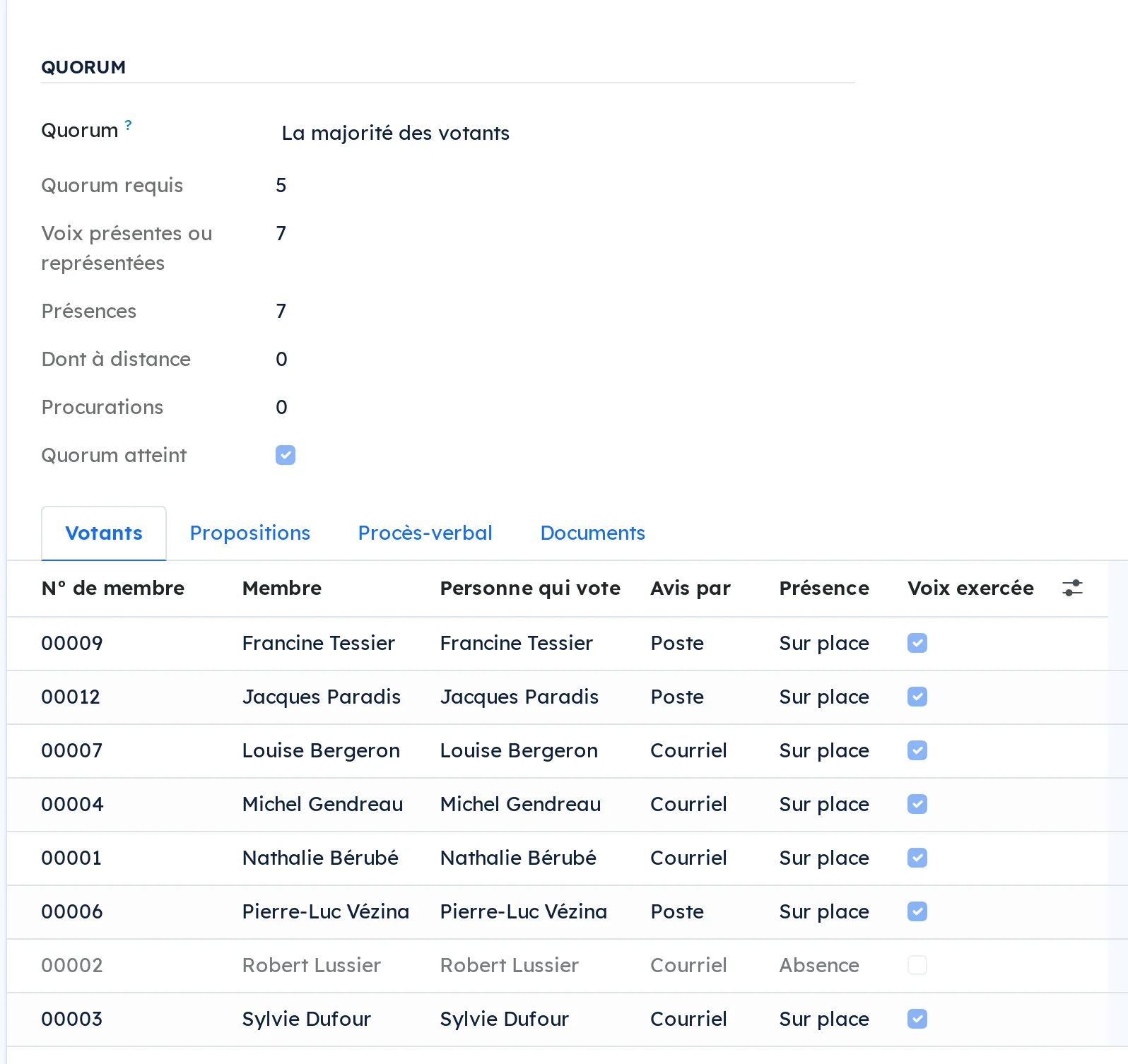Click Présence 'Sur place' for Nathalie Bérubé
The image size is (1128, 1064).
(824, 858)
